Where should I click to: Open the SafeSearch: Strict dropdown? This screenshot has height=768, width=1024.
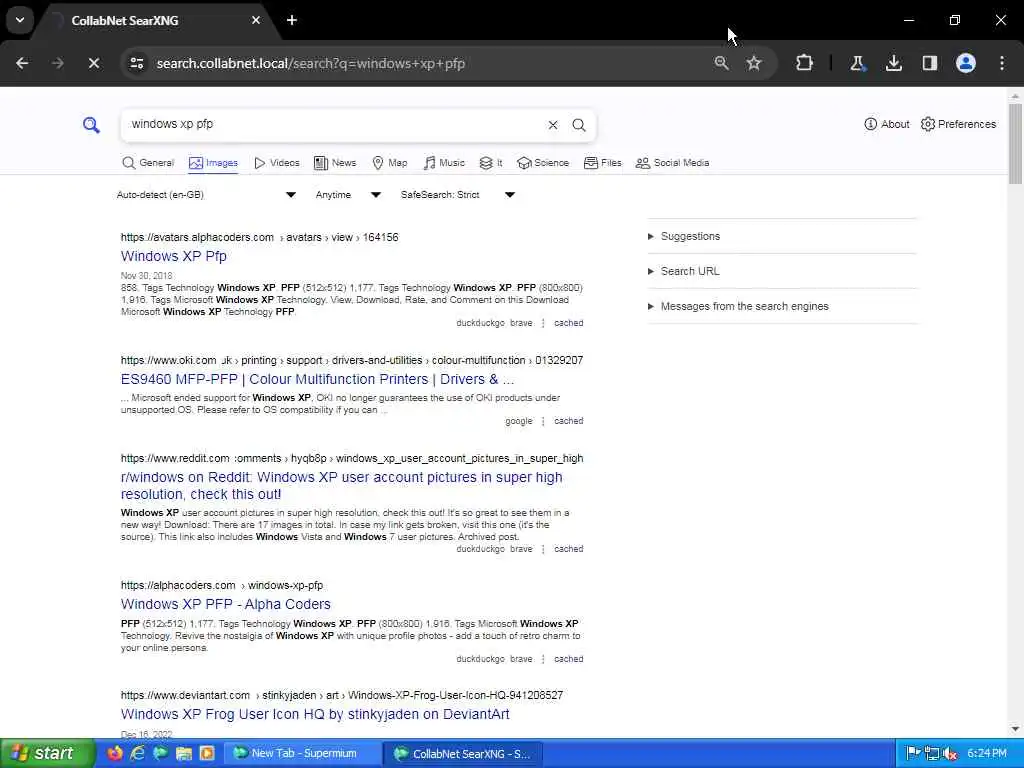pyautogui.click(x=458, y=195)
